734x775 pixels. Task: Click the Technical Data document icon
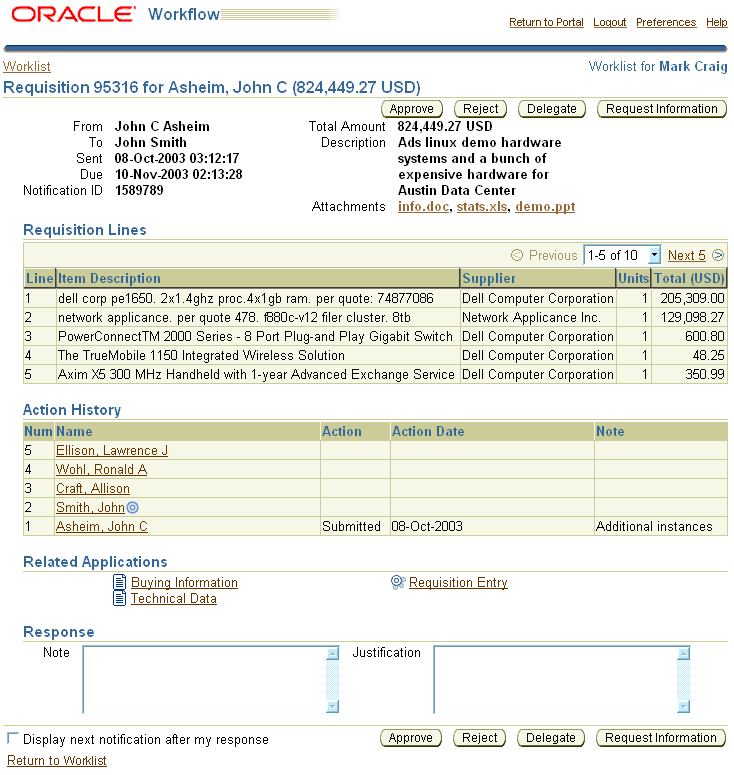click(x=119, y=598)
